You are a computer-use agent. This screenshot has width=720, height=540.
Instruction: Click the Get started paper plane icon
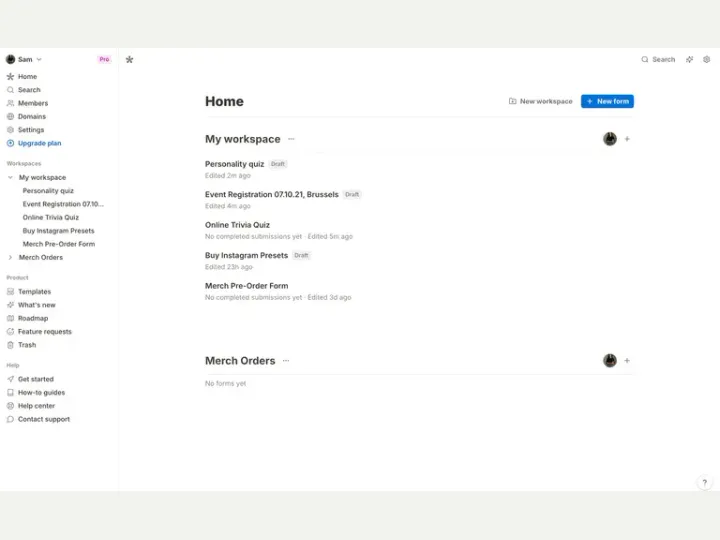click(11, 379)
